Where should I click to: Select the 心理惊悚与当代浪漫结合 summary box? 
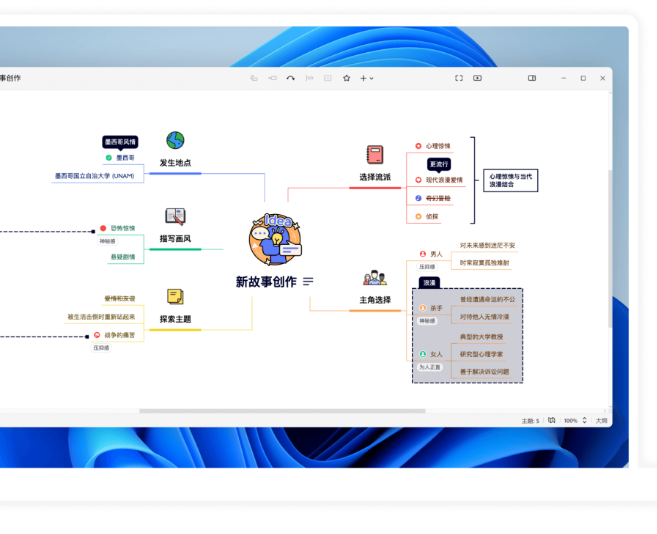tap(510, 180)
